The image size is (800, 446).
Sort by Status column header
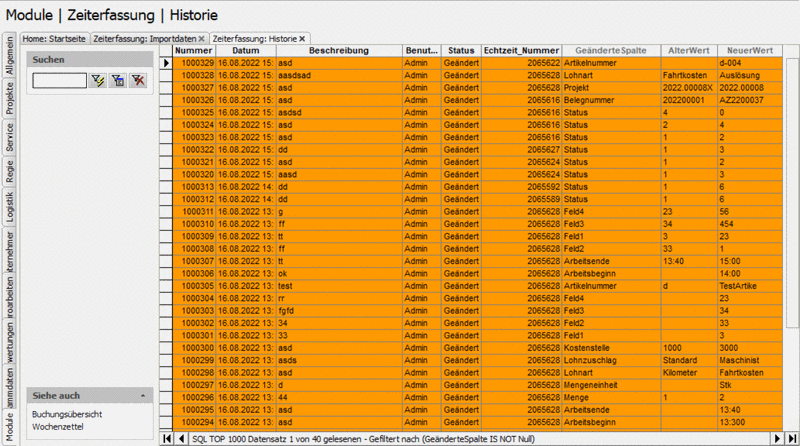coord(461,51)
